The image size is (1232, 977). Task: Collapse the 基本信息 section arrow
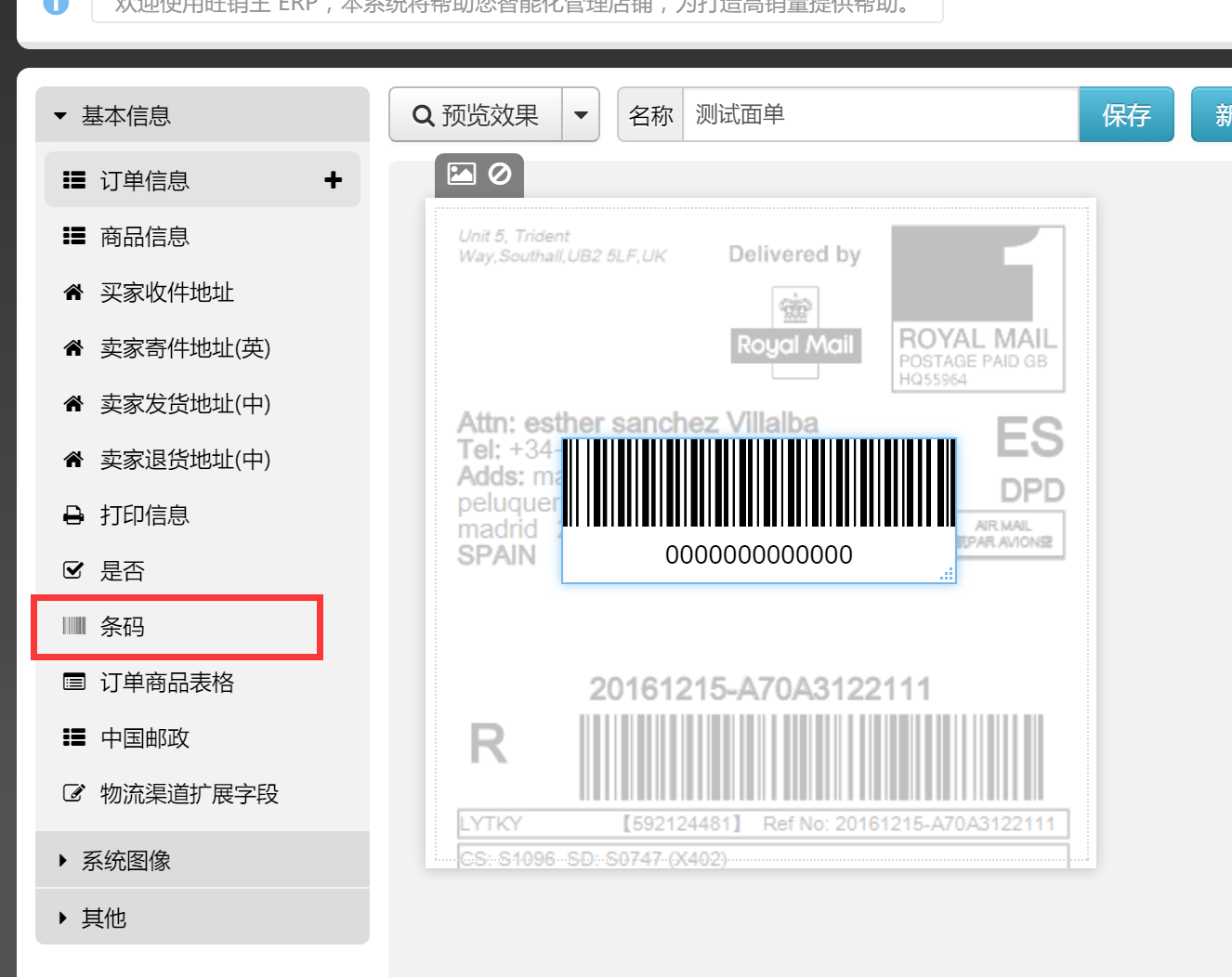tap(60, 116)
